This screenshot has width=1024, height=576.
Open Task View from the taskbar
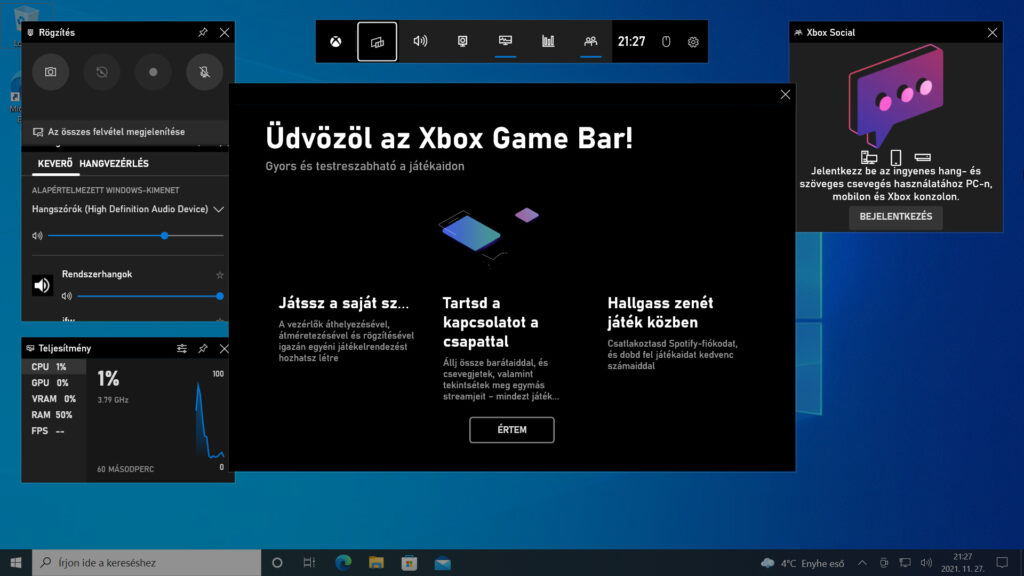(x=309, y=562)
